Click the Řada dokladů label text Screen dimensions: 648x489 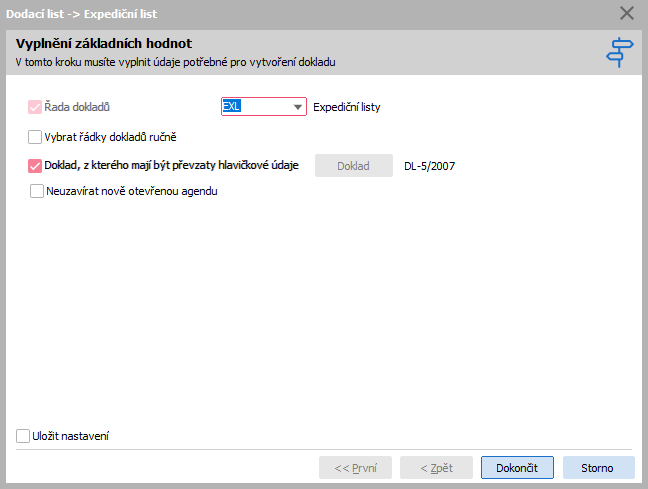pyautogui.click(x=77, y=107)
